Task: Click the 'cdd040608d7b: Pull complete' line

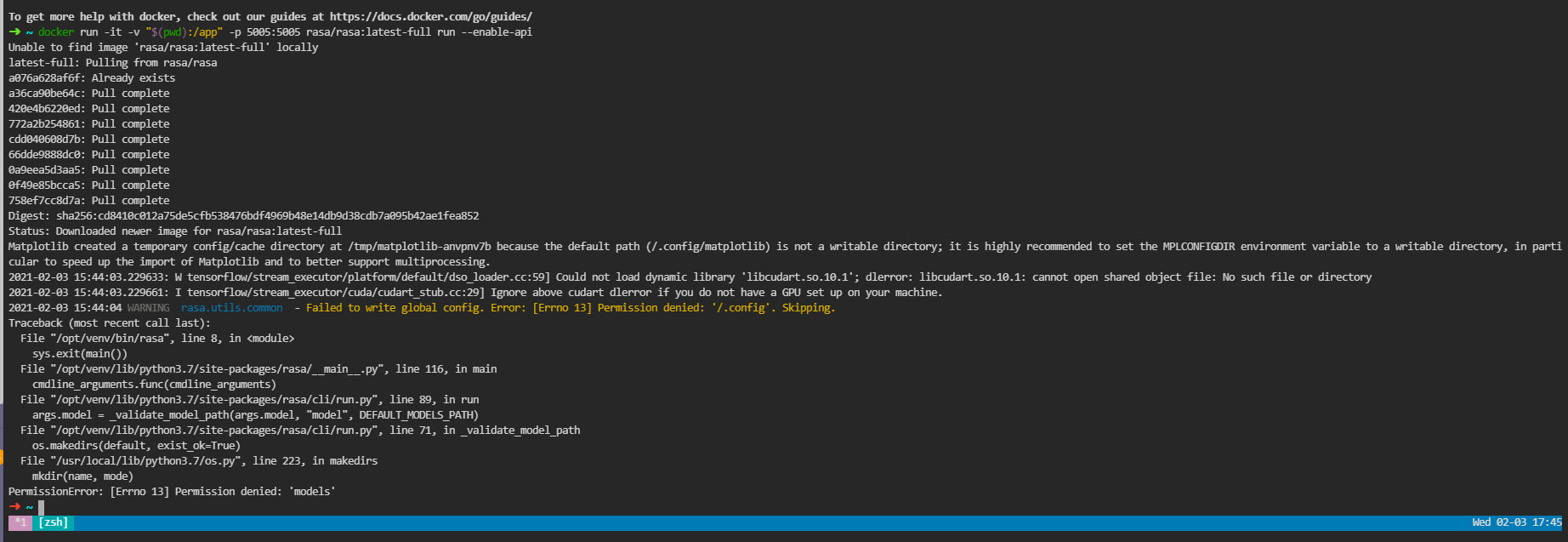Action: click(x=89, y=139)
